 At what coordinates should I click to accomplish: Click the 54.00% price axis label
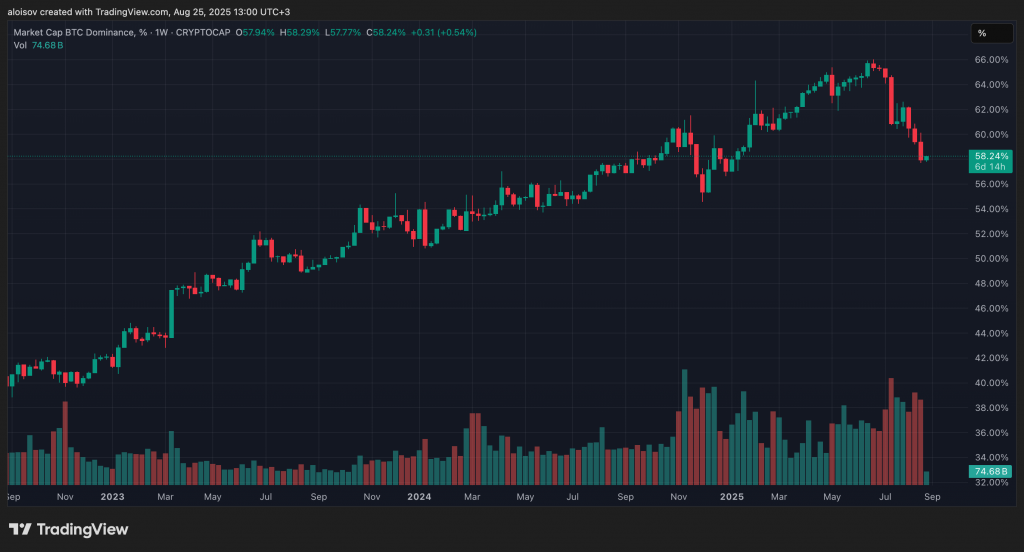tap(991, 208)
